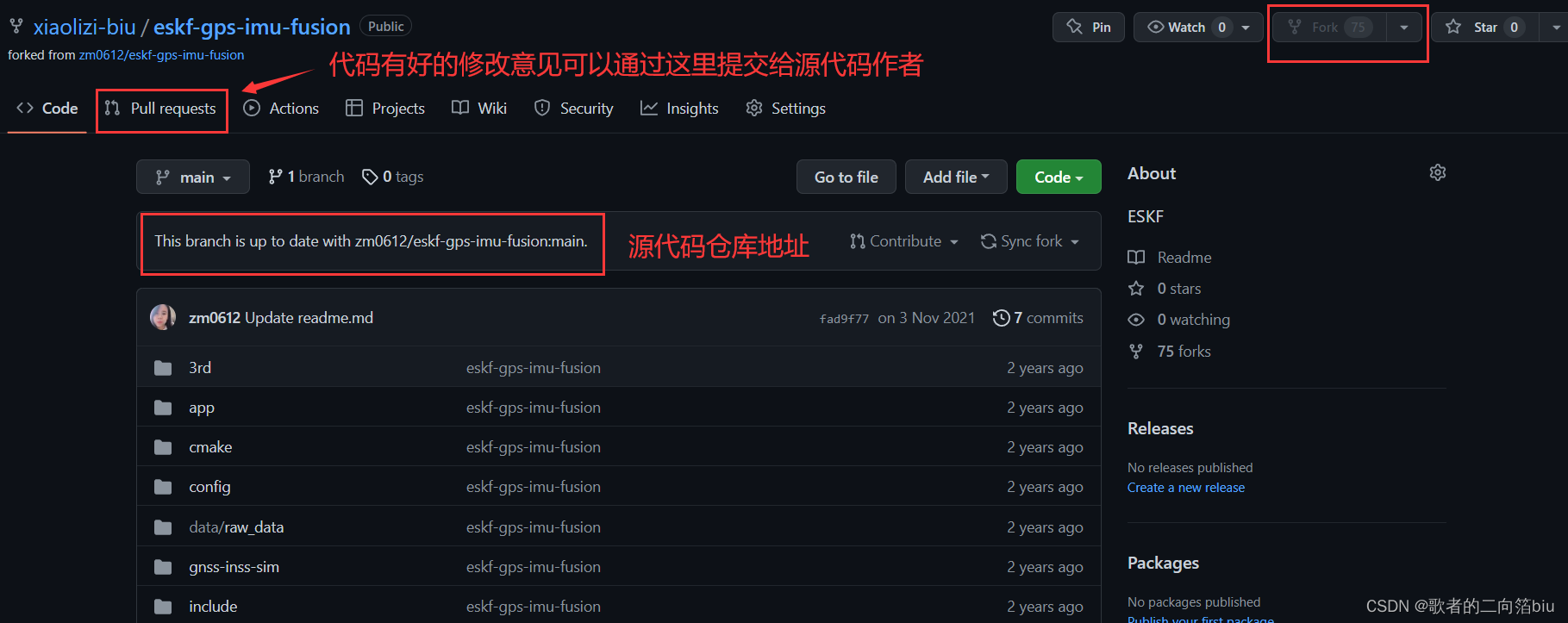Open the include folder
The image size is (1568, 623).
click(x=213, y=607)
